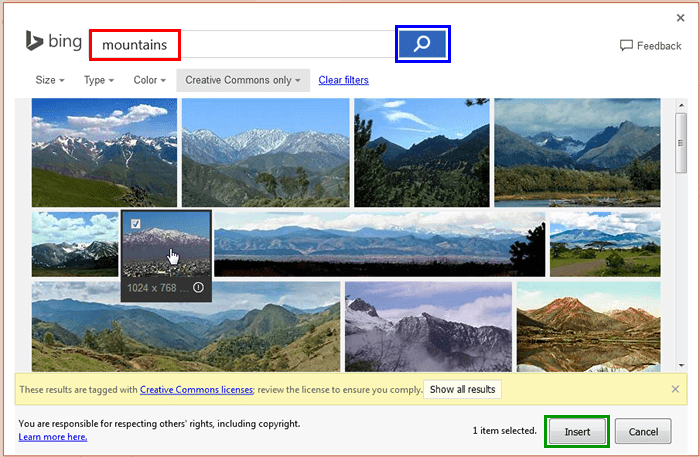Select the snowy peaks with clouds thumbnail
Screen dimensions: 700x457
(x=104, y=153)
